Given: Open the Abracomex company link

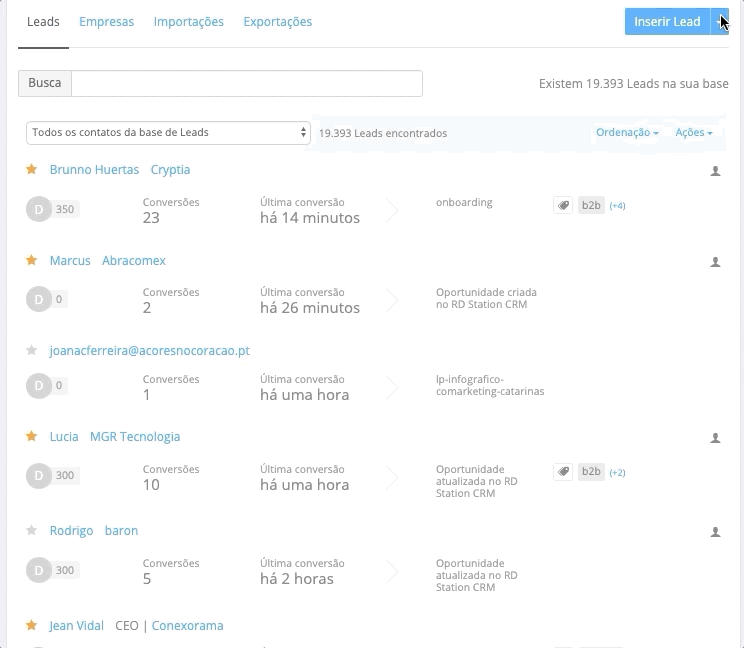Looking at the screenshot, I should 134,261.
